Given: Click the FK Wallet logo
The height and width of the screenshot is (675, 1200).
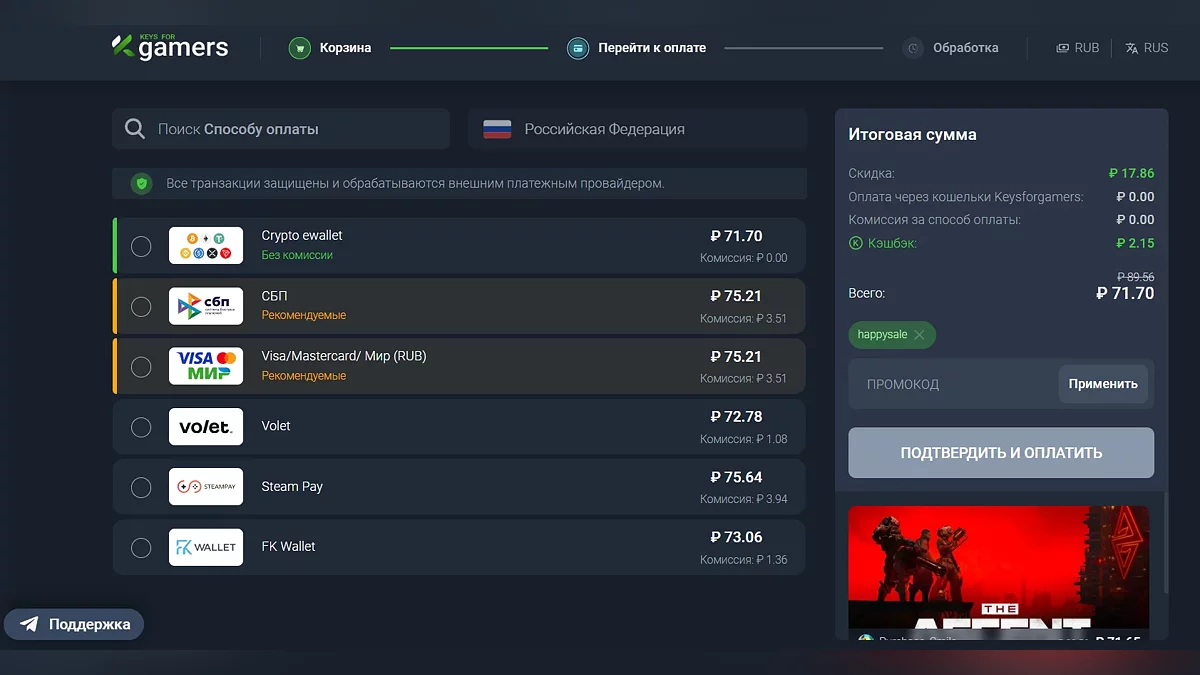Looking at the screenshot, I should 206,547.
